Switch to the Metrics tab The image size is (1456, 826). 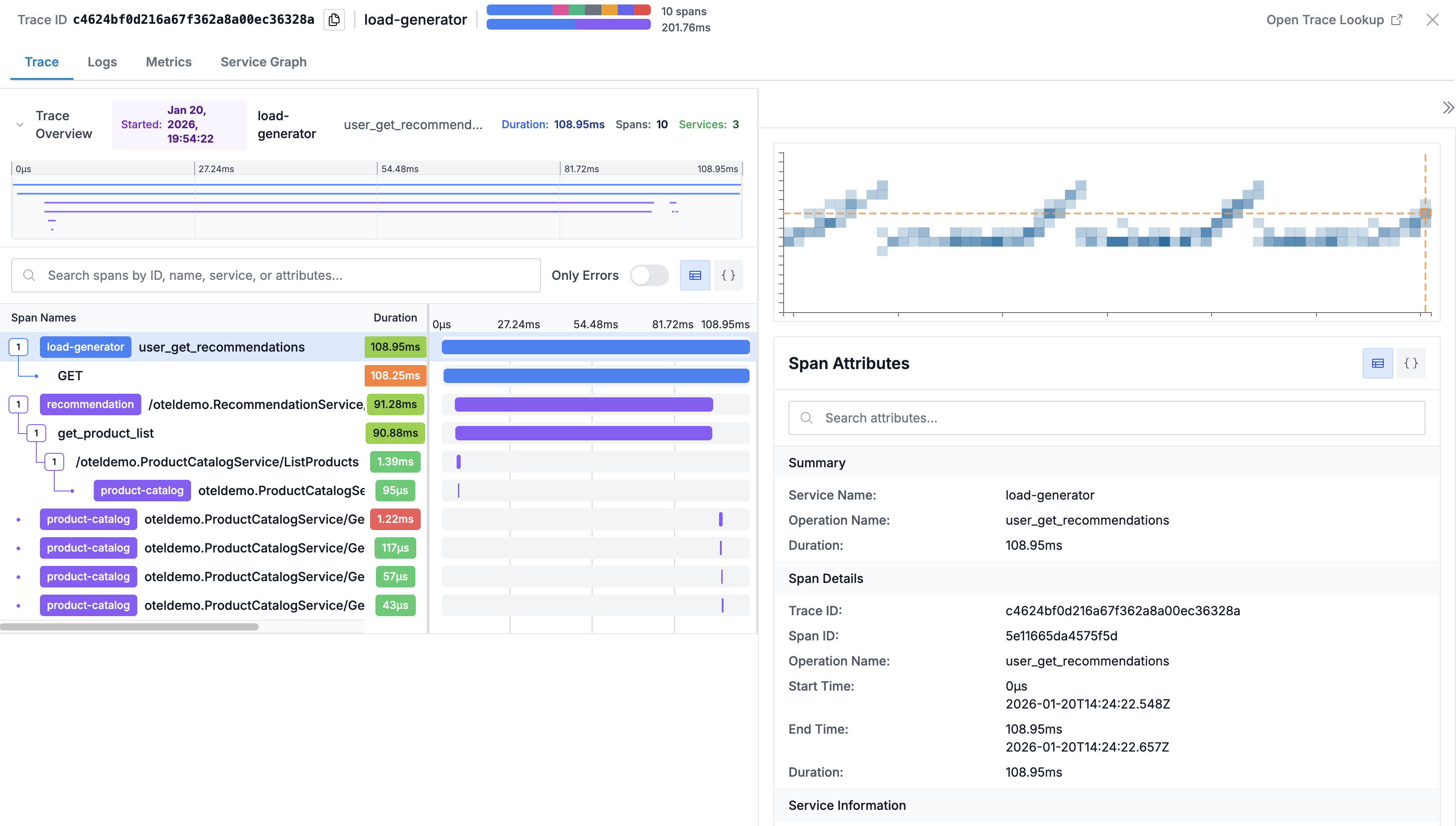click(x=169, y=62)
